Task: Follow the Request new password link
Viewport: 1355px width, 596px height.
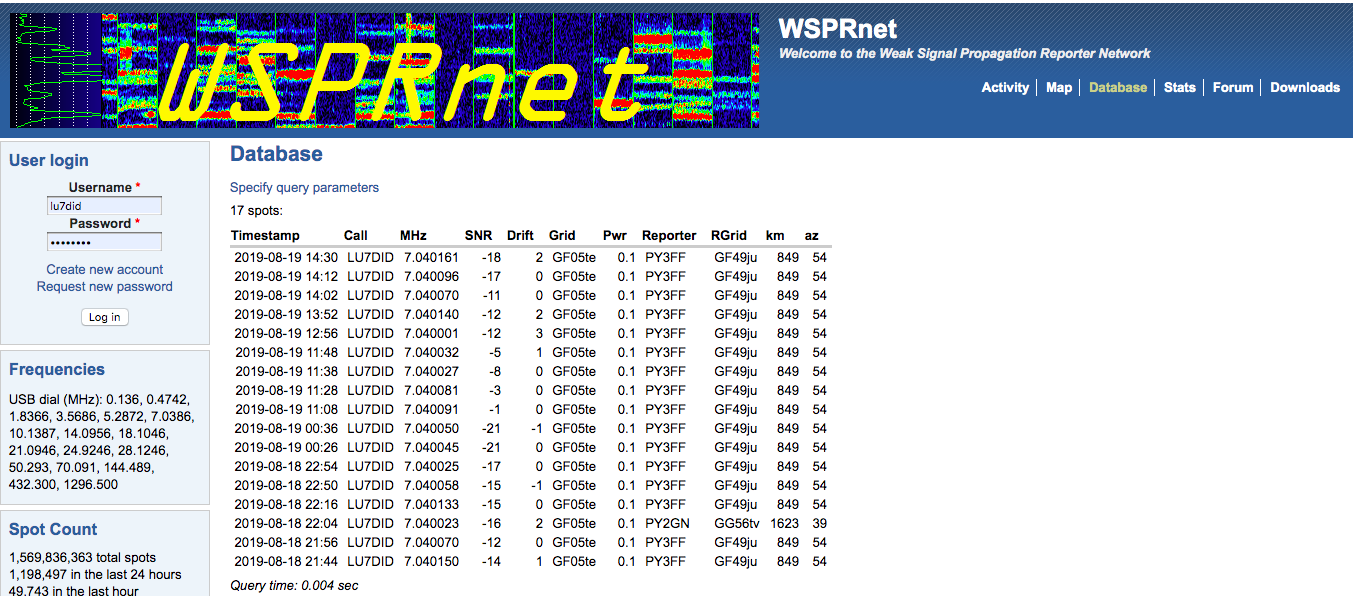Action: click(105, 286)
